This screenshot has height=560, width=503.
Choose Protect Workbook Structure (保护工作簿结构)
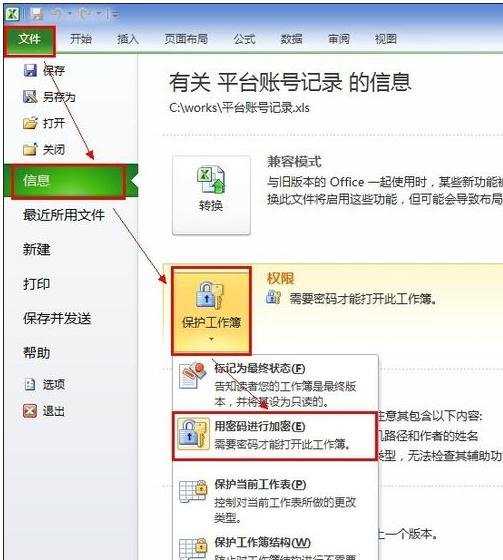pos(275,548)
